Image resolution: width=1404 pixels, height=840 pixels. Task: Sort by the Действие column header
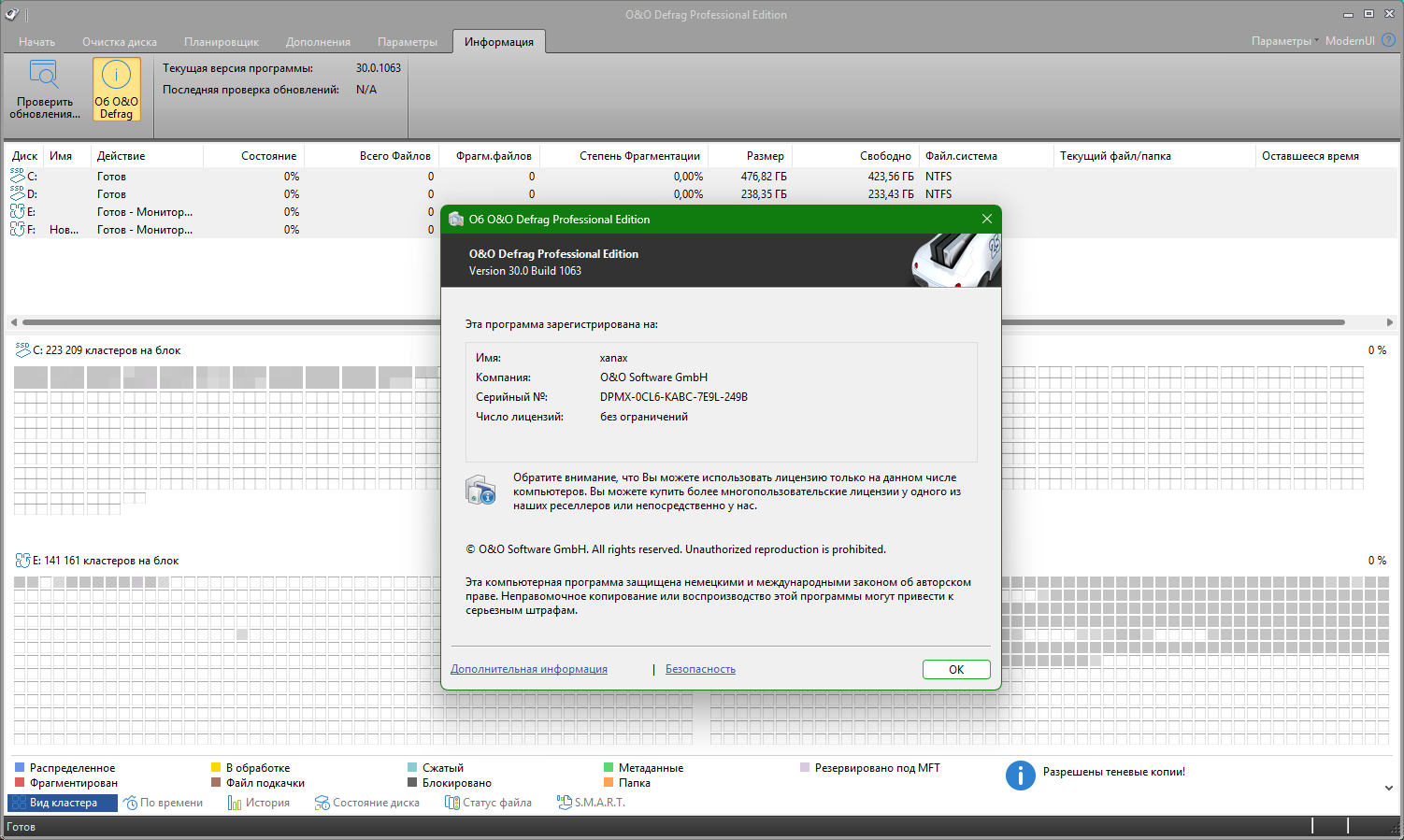(x=147, y=156)
